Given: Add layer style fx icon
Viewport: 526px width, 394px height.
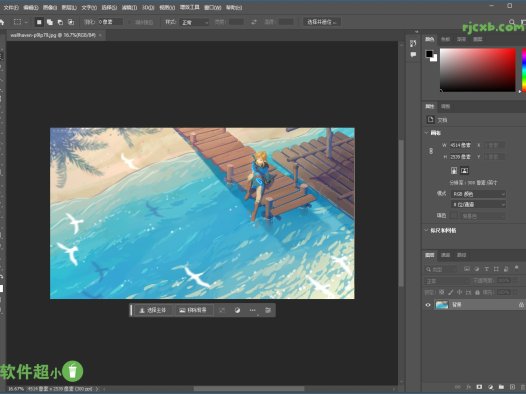Looking at the screenshot, I should [x=468, y=387].
